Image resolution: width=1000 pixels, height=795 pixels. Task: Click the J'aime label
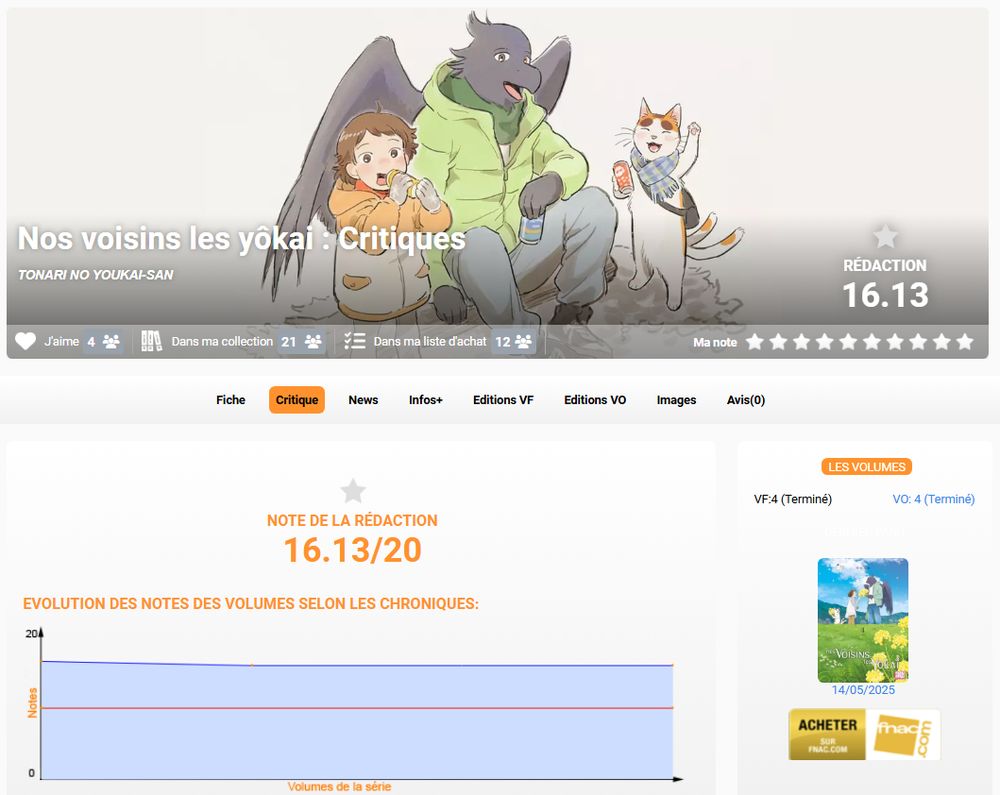coord(62,341)
